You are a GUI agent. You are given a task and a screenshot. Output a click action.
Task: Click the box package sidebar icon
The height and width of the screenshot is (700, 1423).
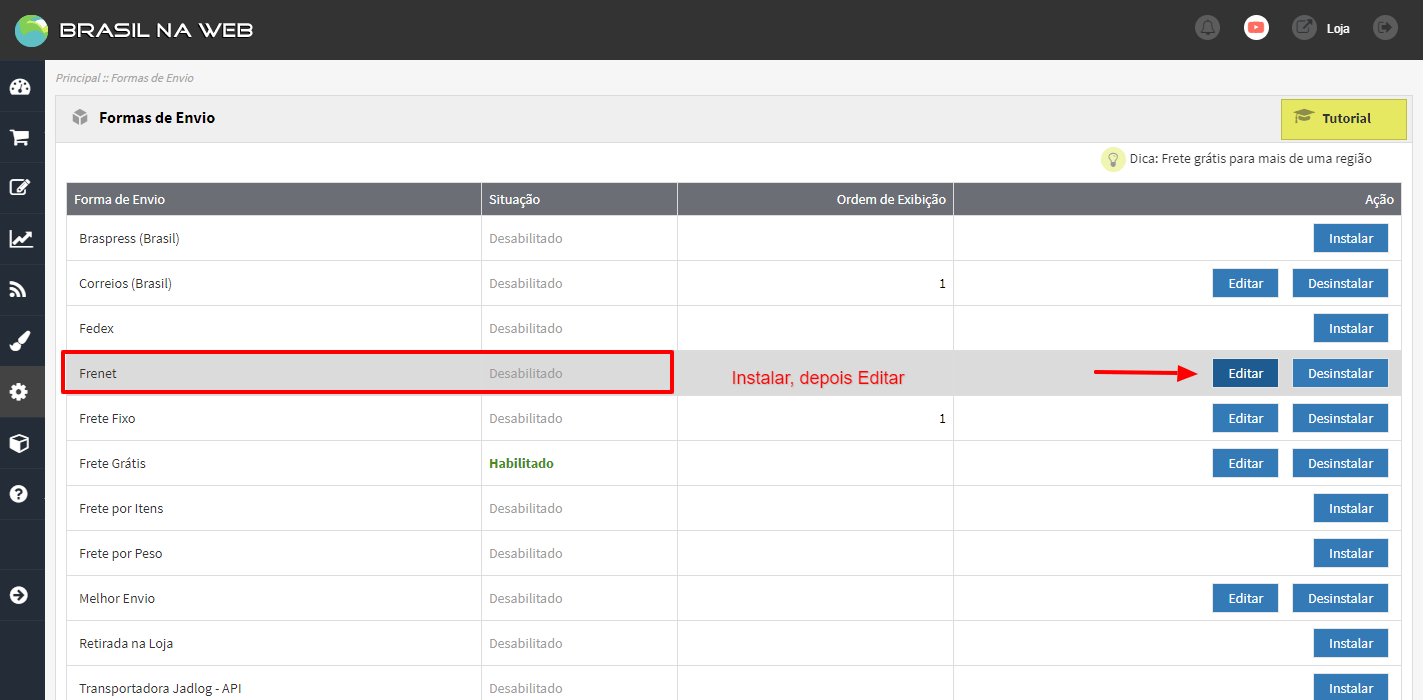(20, 443)
